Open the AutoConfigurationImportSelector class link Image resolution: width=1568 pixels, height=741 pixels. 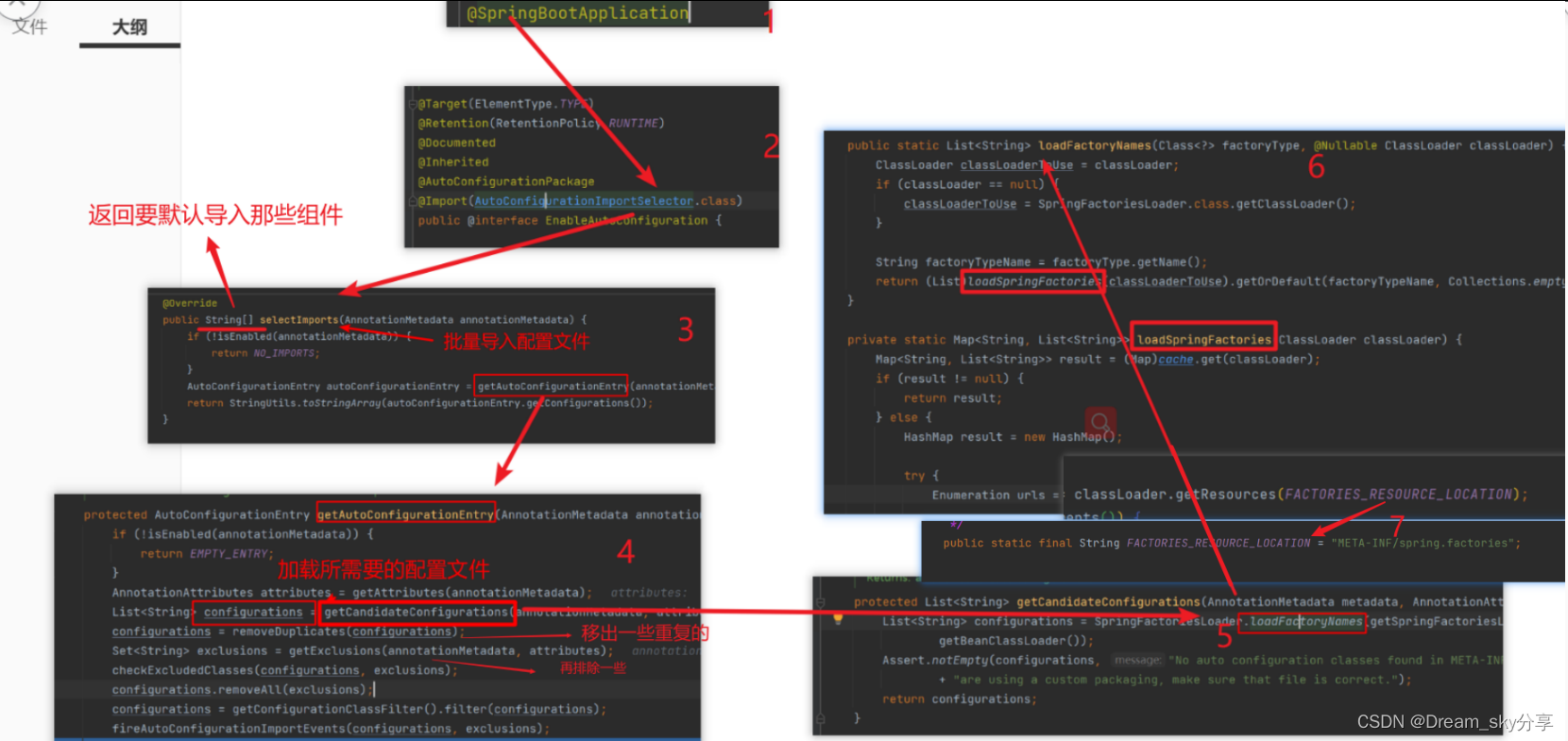[584, 201]
